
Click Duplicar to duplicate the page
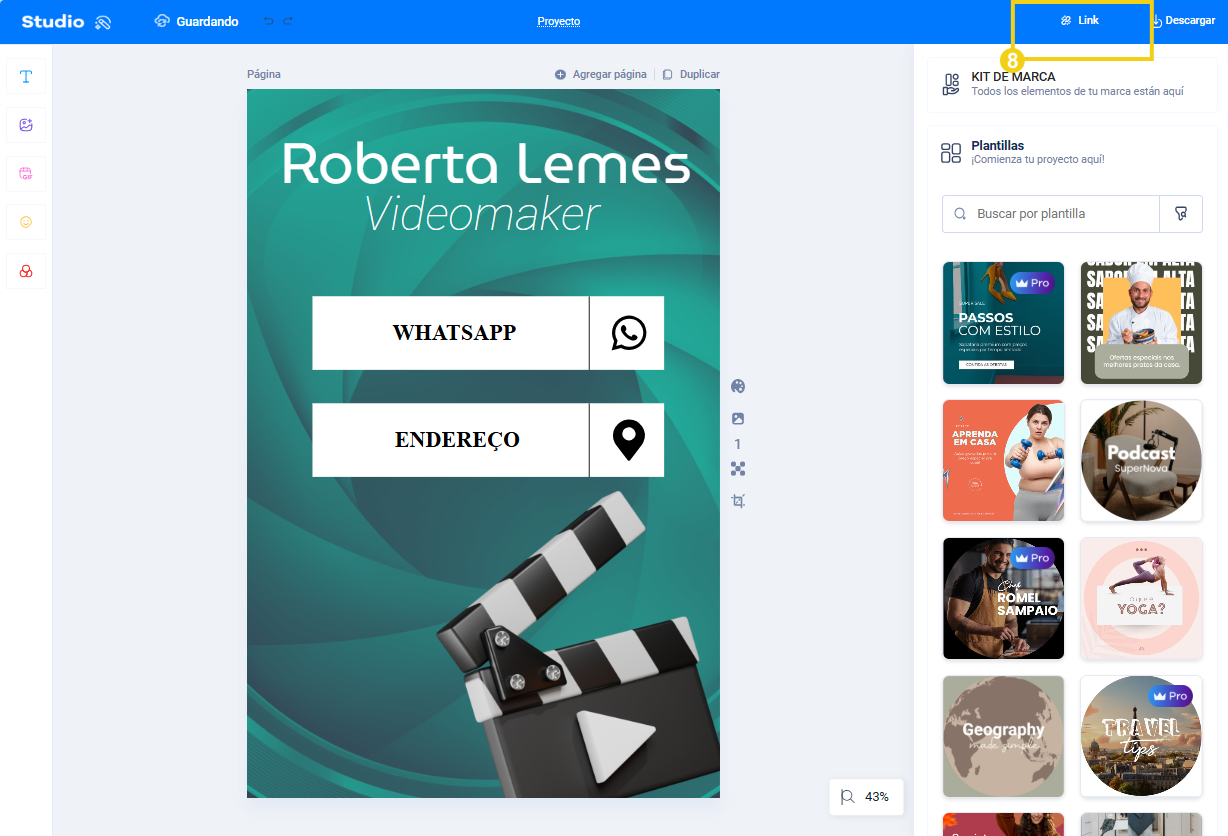click(x=691, y=74)
